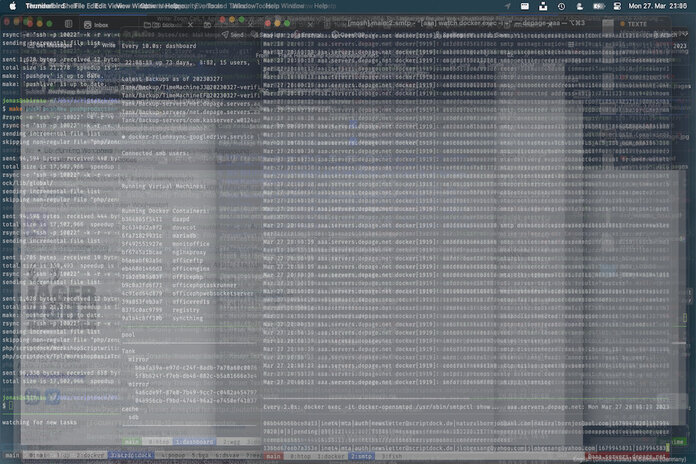Click the 'mariadb' container row
The height and width of the screenshot is (464, 696).
click(159, 236)
